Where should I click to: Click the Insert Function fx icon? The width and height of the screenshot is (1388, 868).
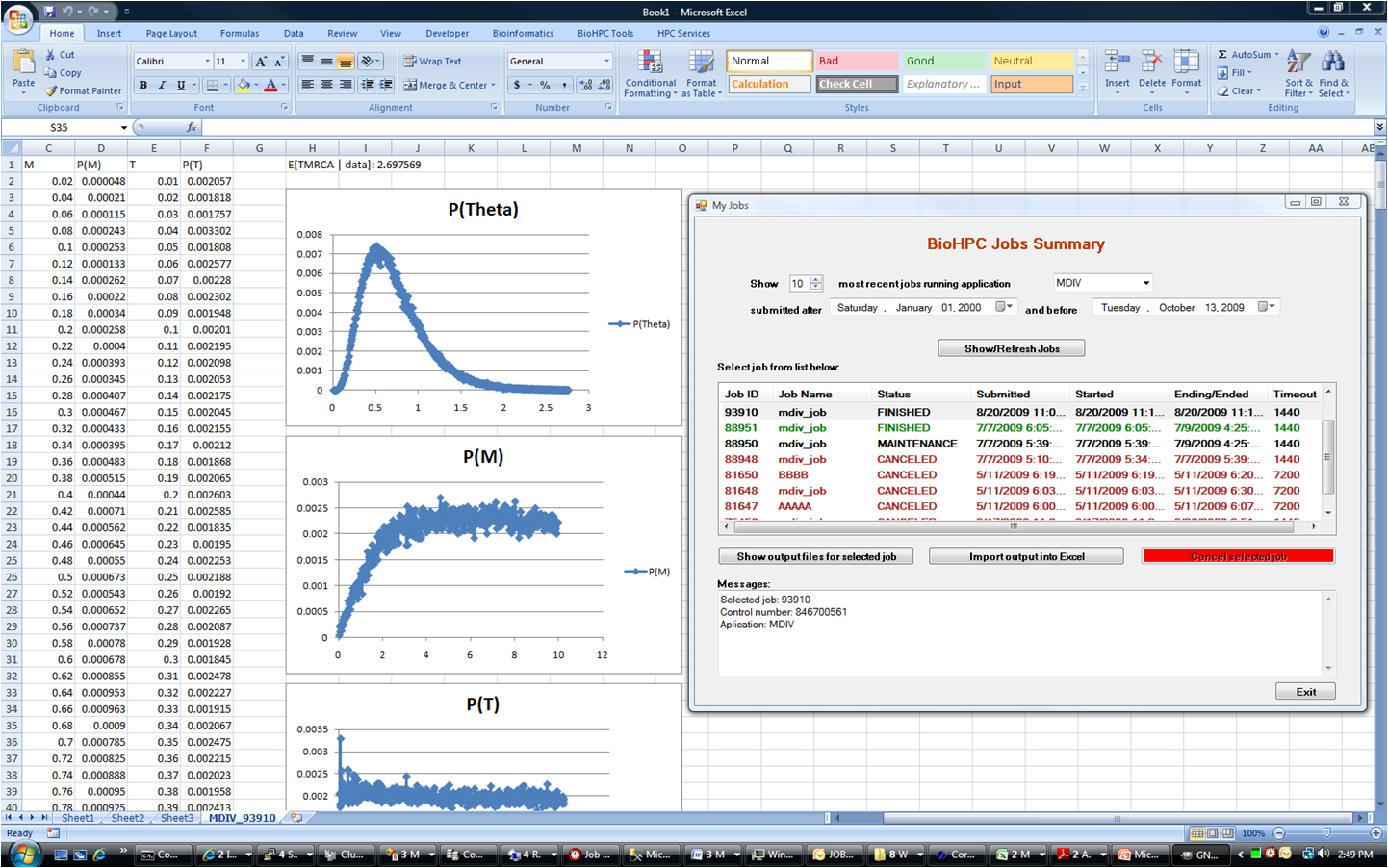click(191, 127)
